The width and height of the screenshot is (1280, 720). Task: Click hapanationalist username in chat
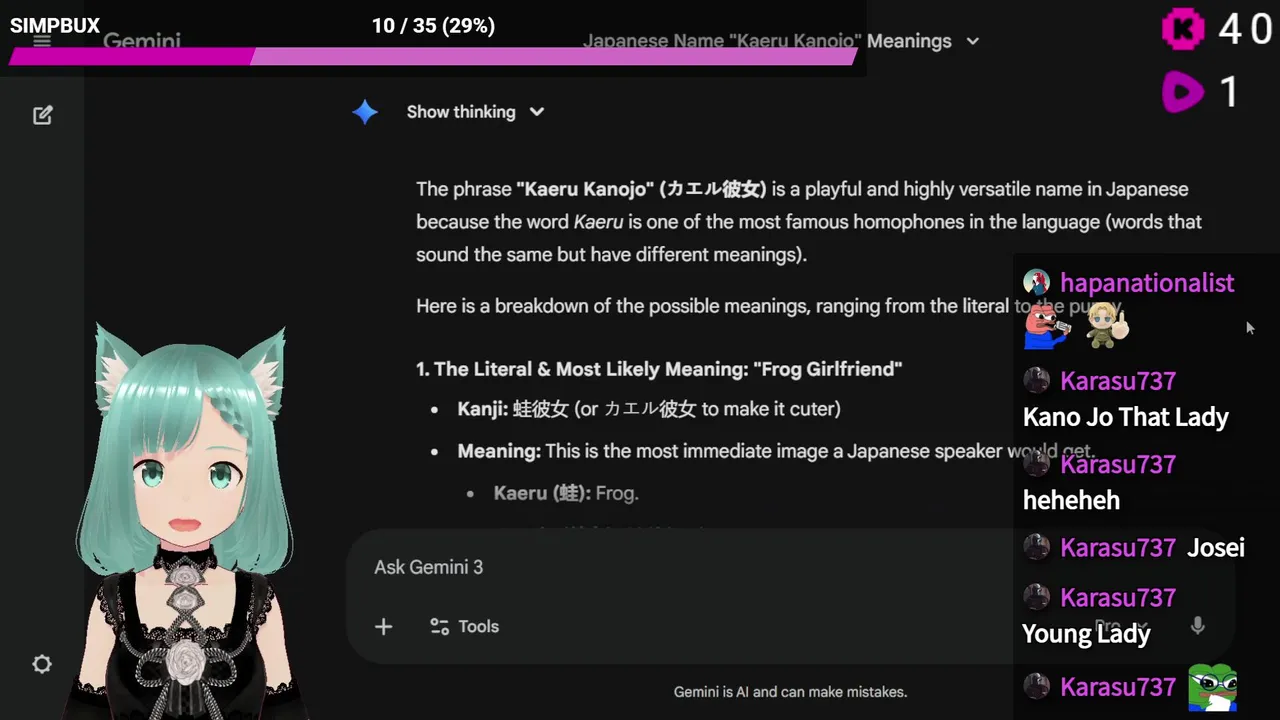point(1147,283)
